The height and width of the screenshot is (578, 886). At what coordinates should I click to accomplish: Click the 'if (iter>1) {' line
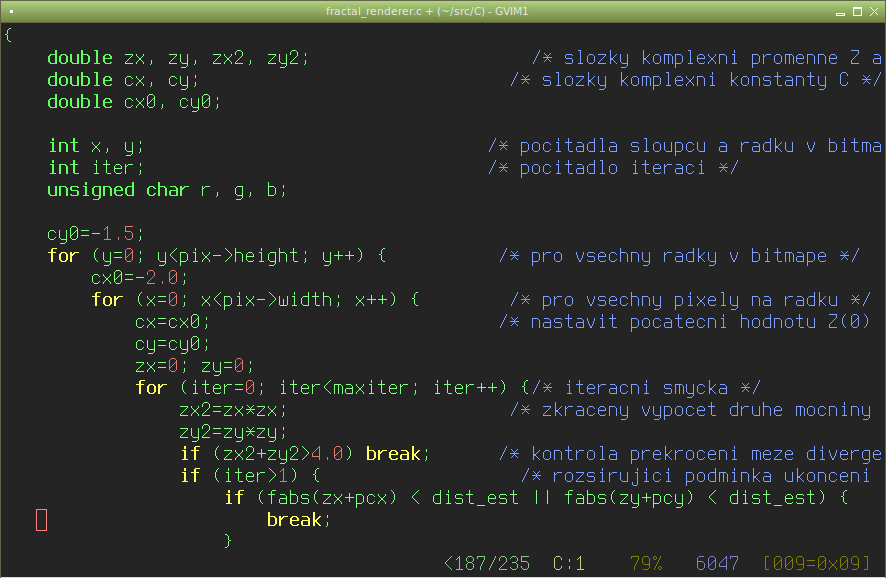coord(250,476)
